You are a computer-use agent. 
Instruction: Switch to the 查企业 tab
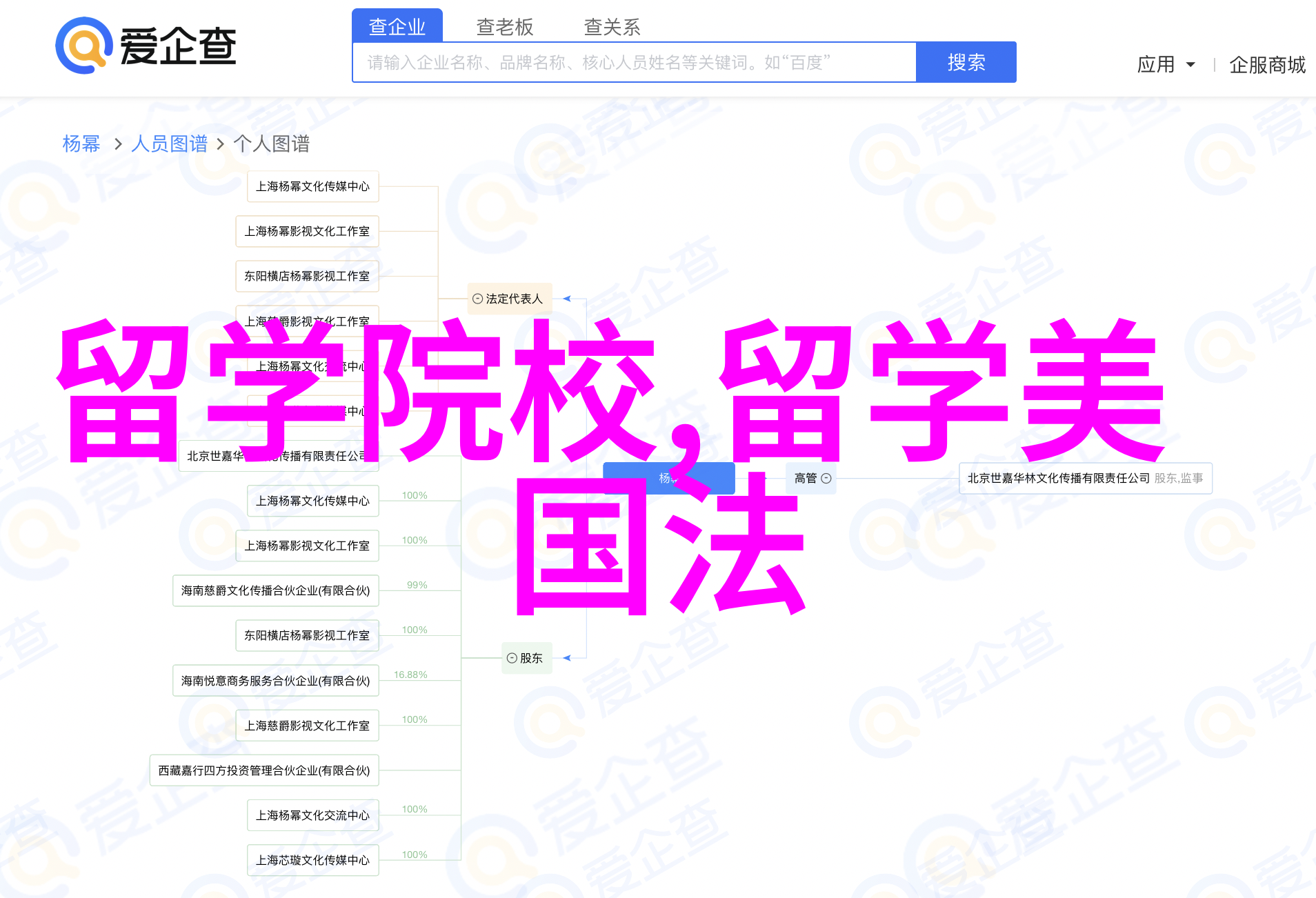pyautogui.click(x=397, y=26)
